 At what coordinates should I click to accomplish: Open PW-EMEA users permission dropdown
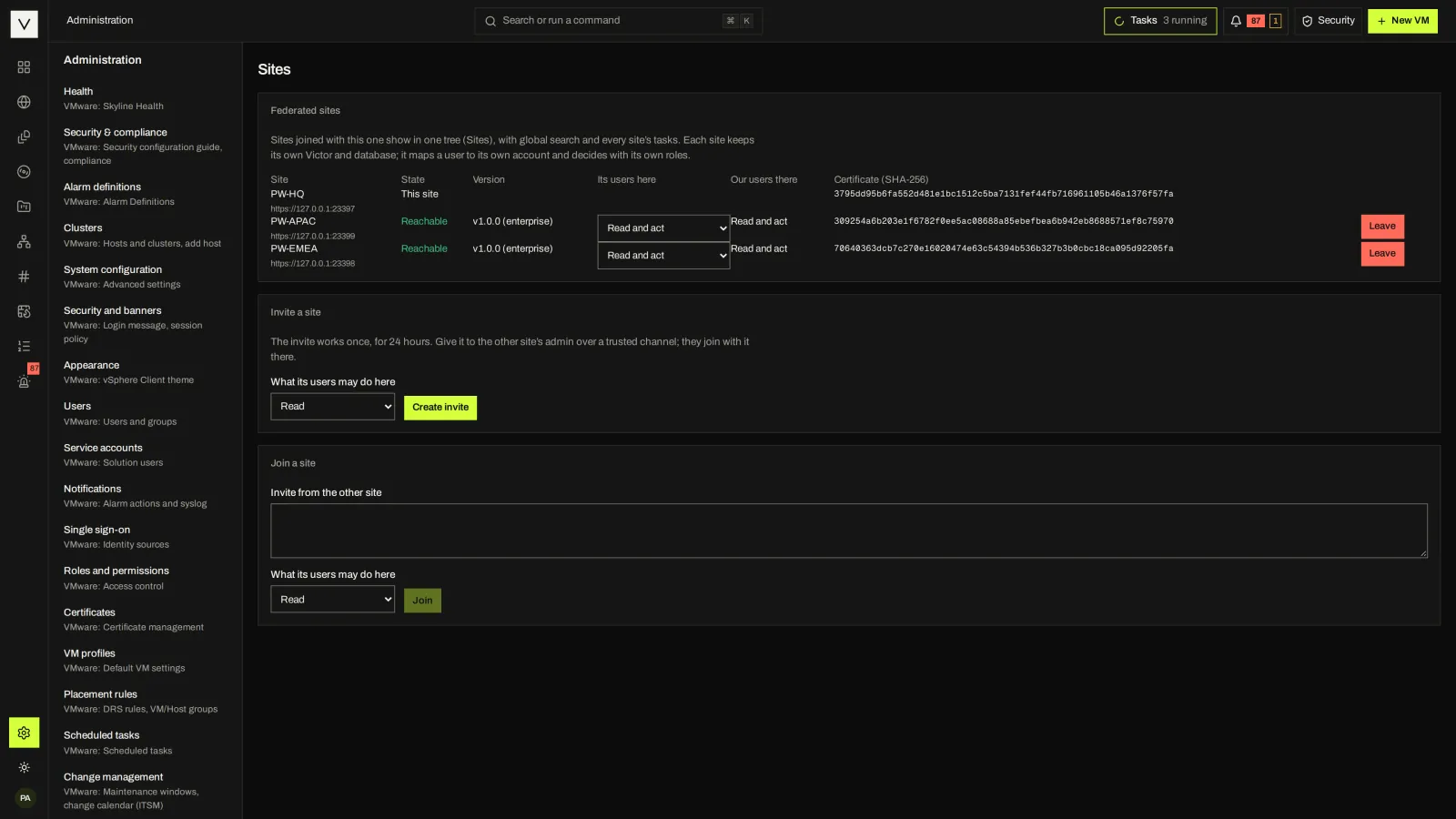(663, 256)
